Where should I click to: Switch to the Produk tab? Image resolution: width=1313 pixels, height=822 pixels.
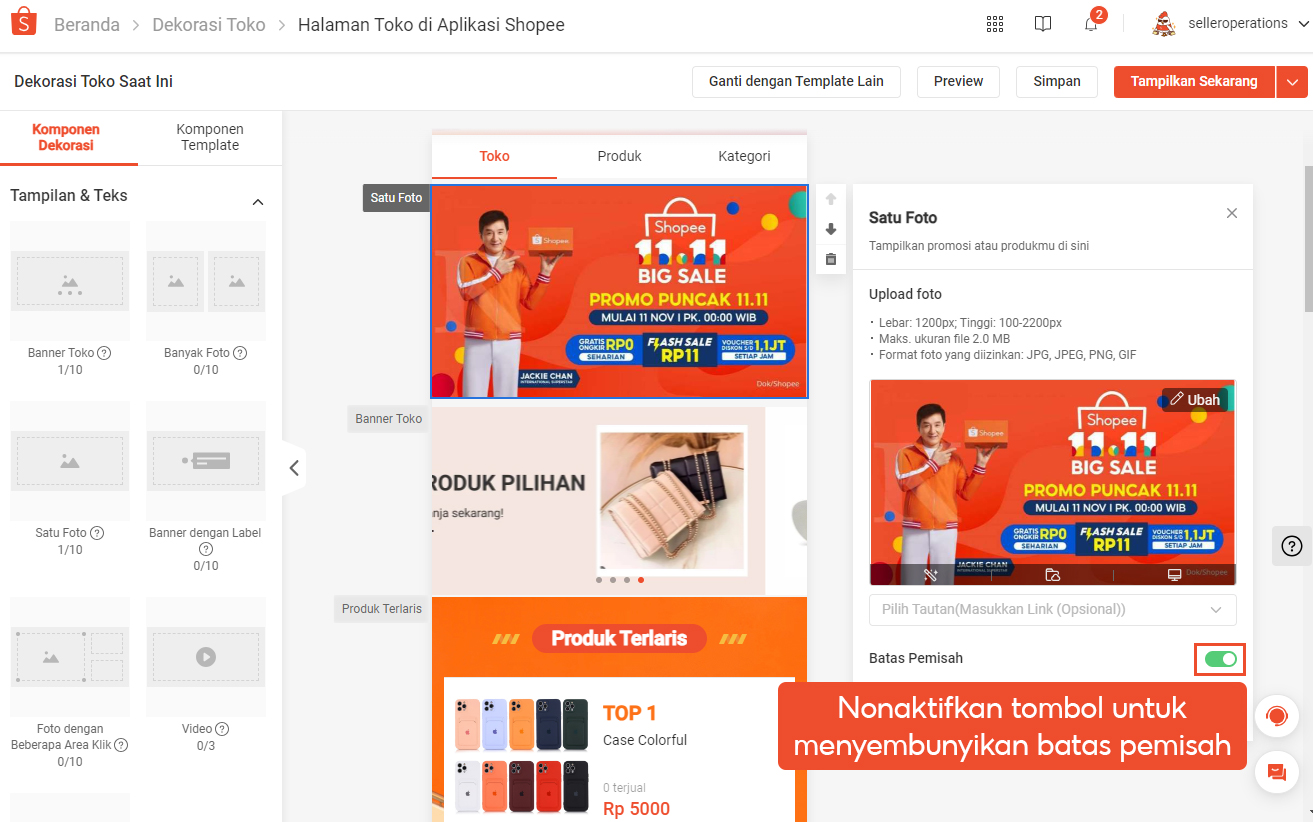pos(619,156)
